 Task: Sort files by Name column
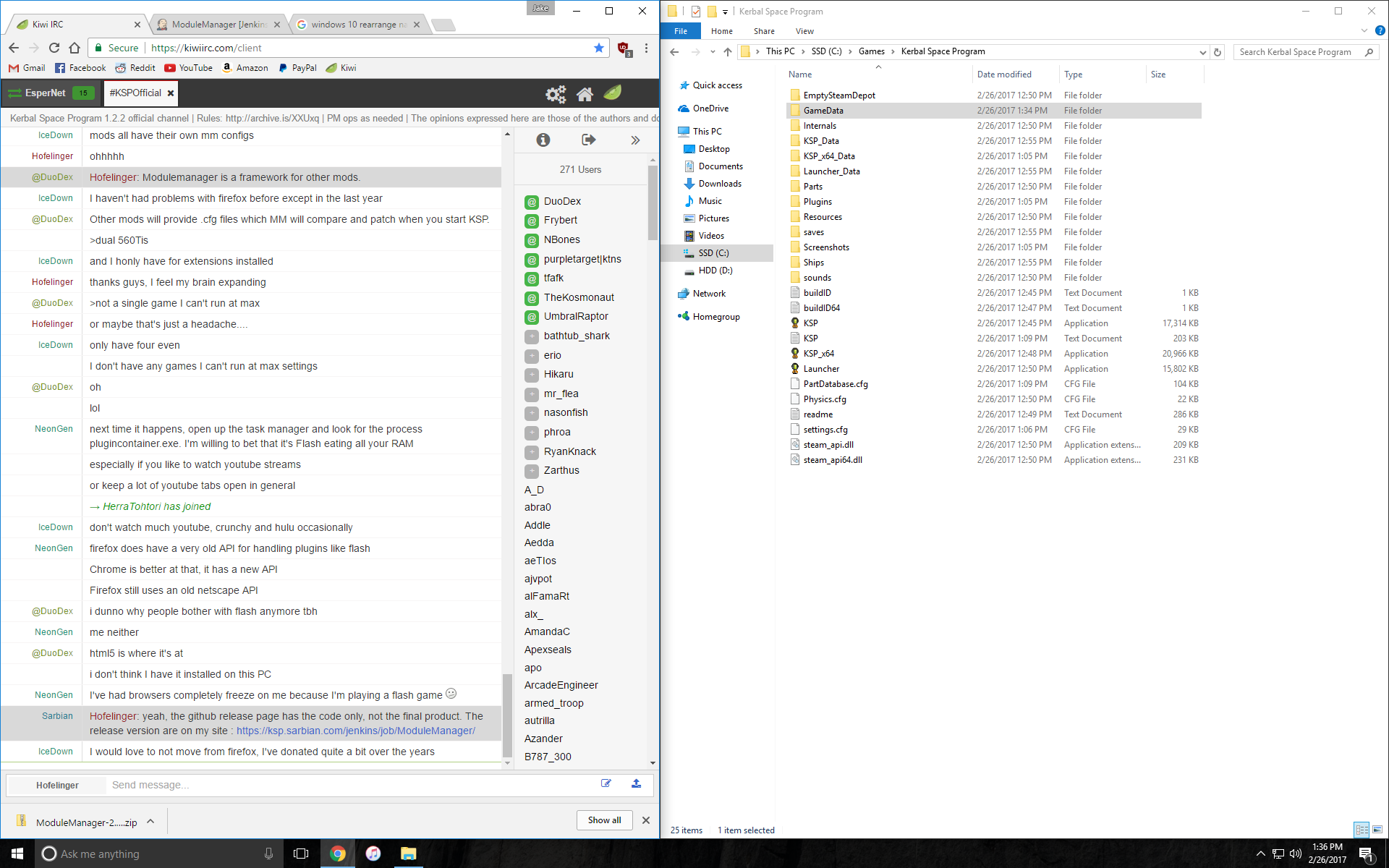(878, 75)
